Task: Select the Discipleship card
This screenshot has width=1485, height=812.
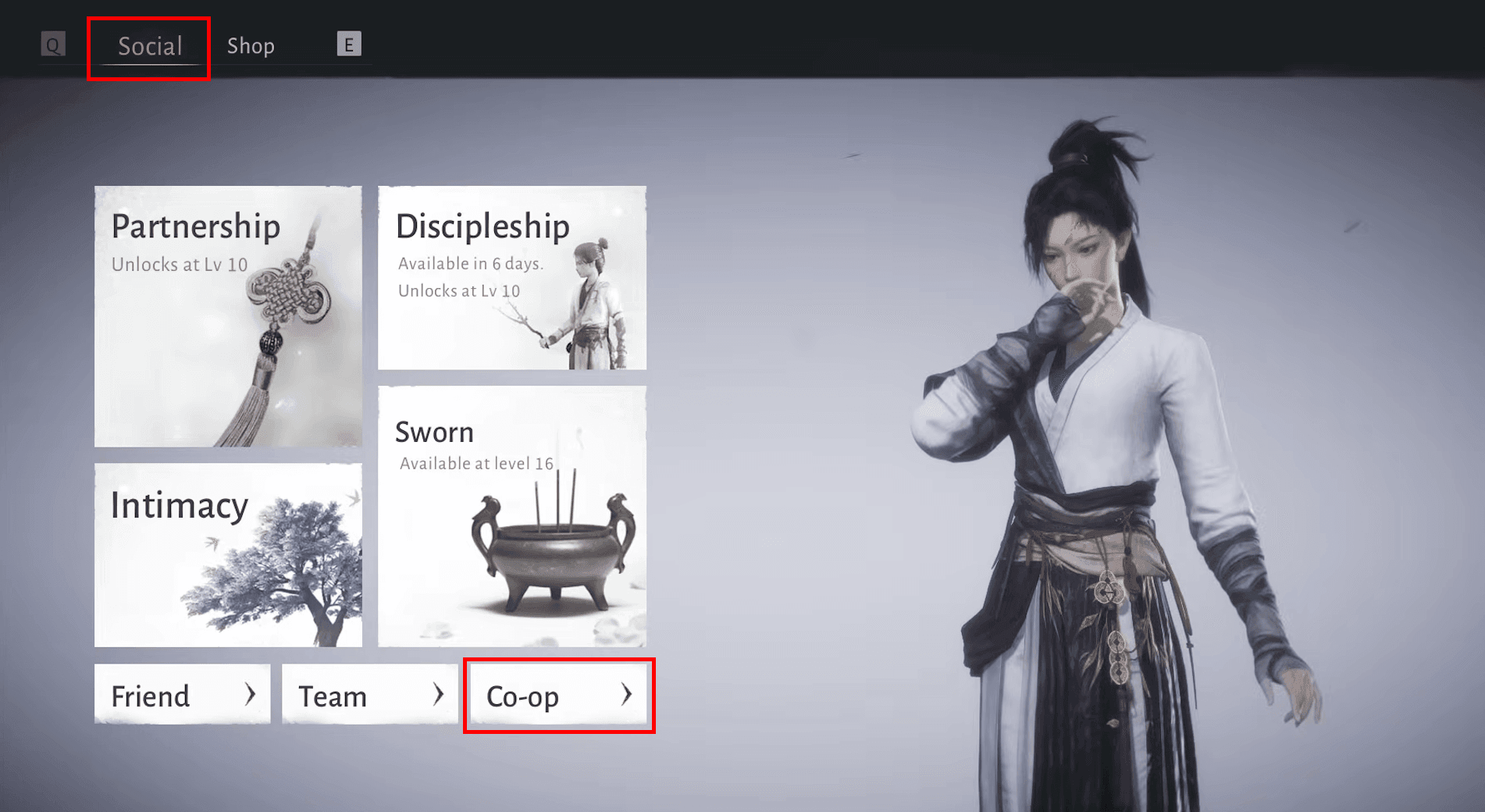Action: [x=512, y=277]
